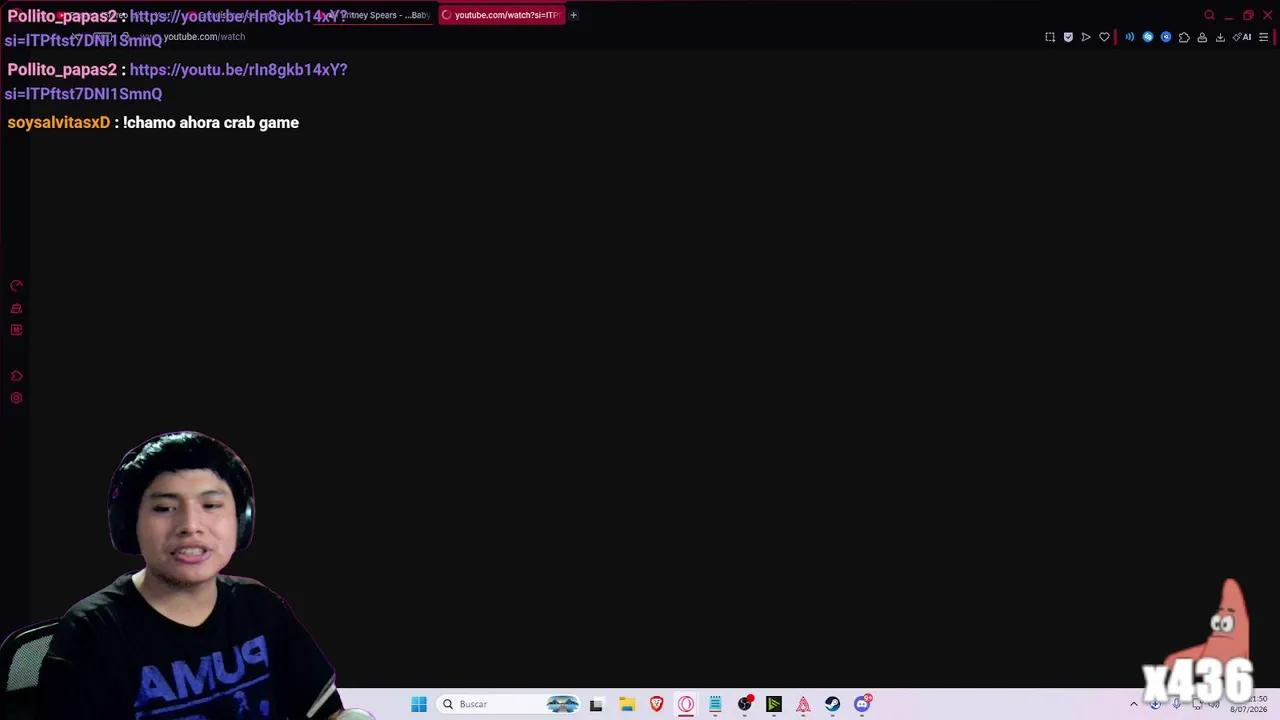Click the third icon in left sidebar
This screenshot has height=720, width=1280.
click(x=16, y=330)
